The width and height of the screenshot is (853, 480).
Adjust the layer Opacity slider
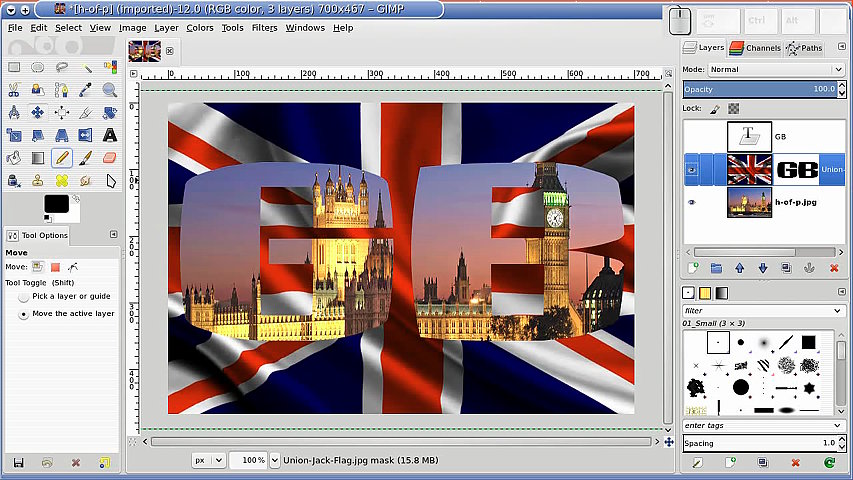759,89
